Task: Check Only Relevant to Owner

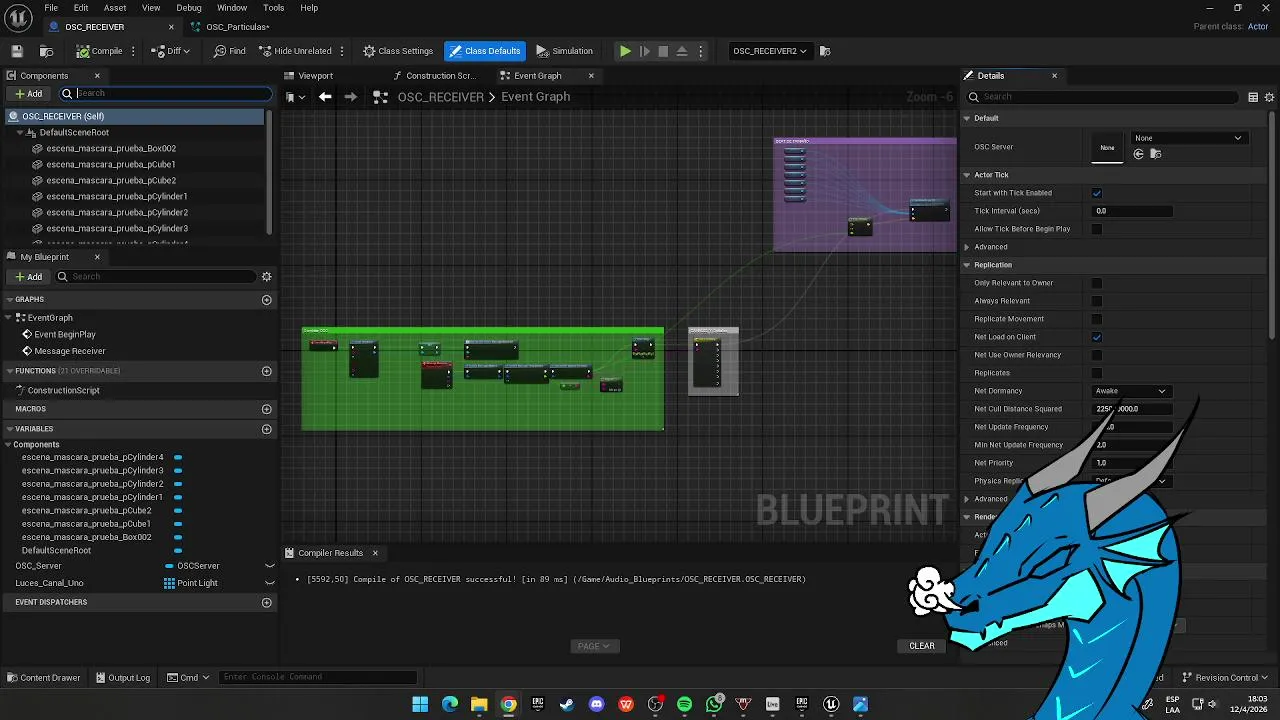Action: coord(1097,283)
